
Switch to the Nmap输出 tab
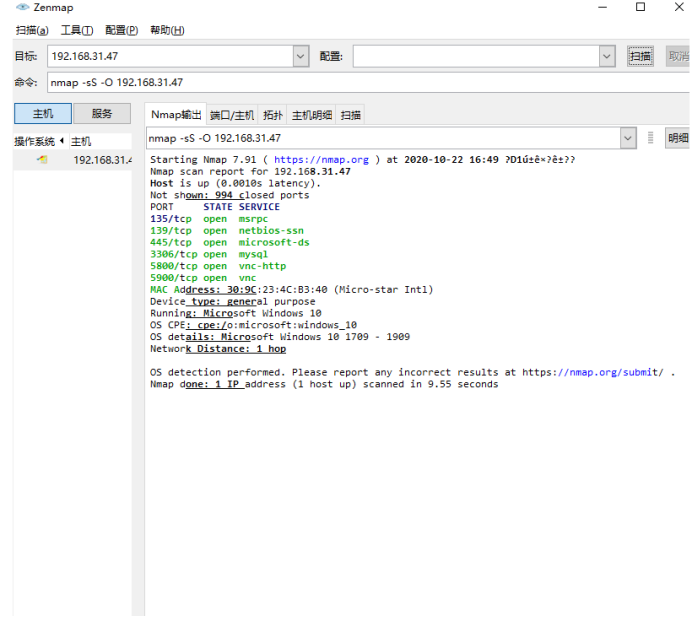(x=176, y=115)
